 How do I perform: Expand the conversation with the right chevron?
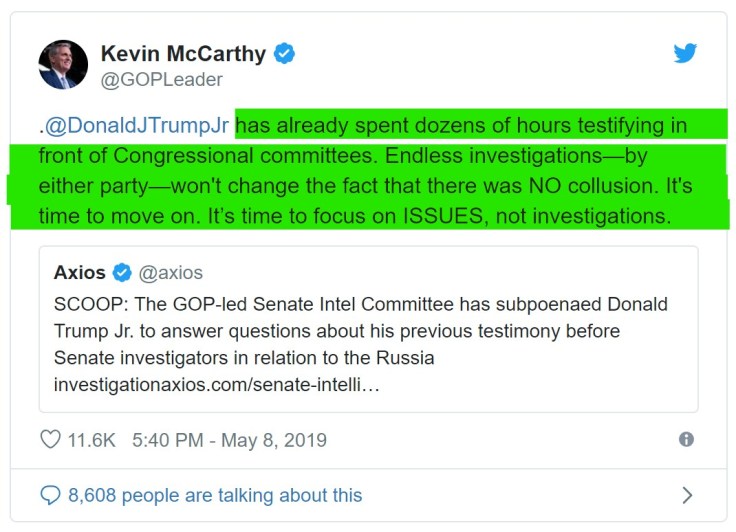(x=686, y=495)
